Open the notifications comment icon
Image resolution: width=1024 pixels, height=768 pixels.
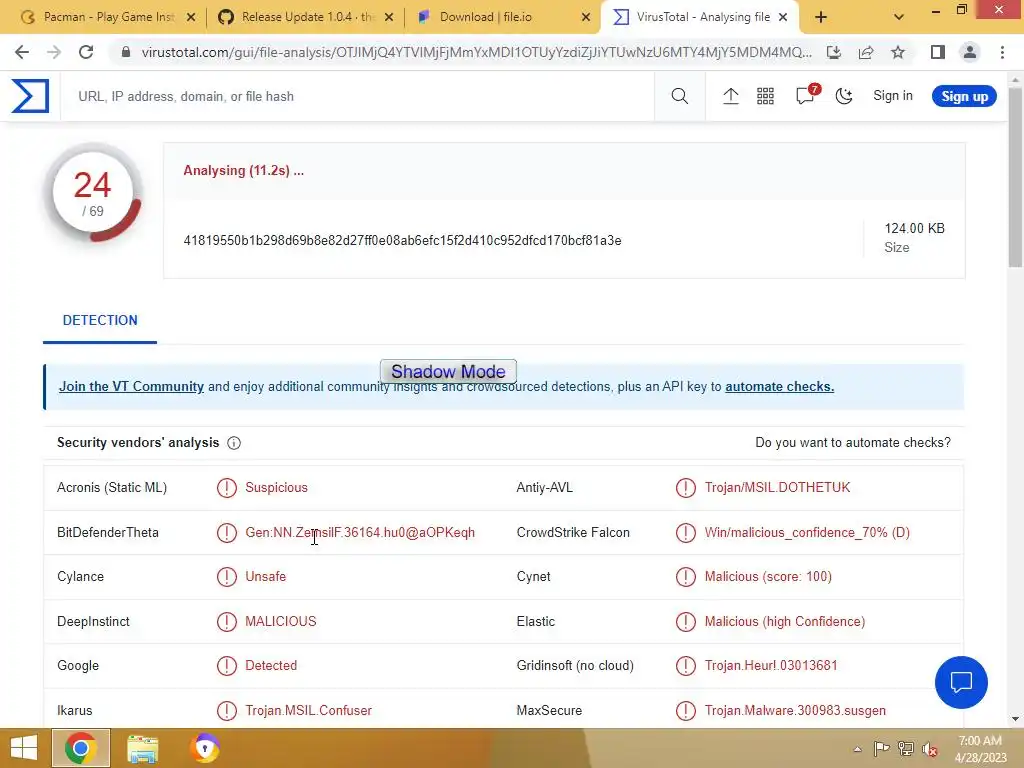806,95
